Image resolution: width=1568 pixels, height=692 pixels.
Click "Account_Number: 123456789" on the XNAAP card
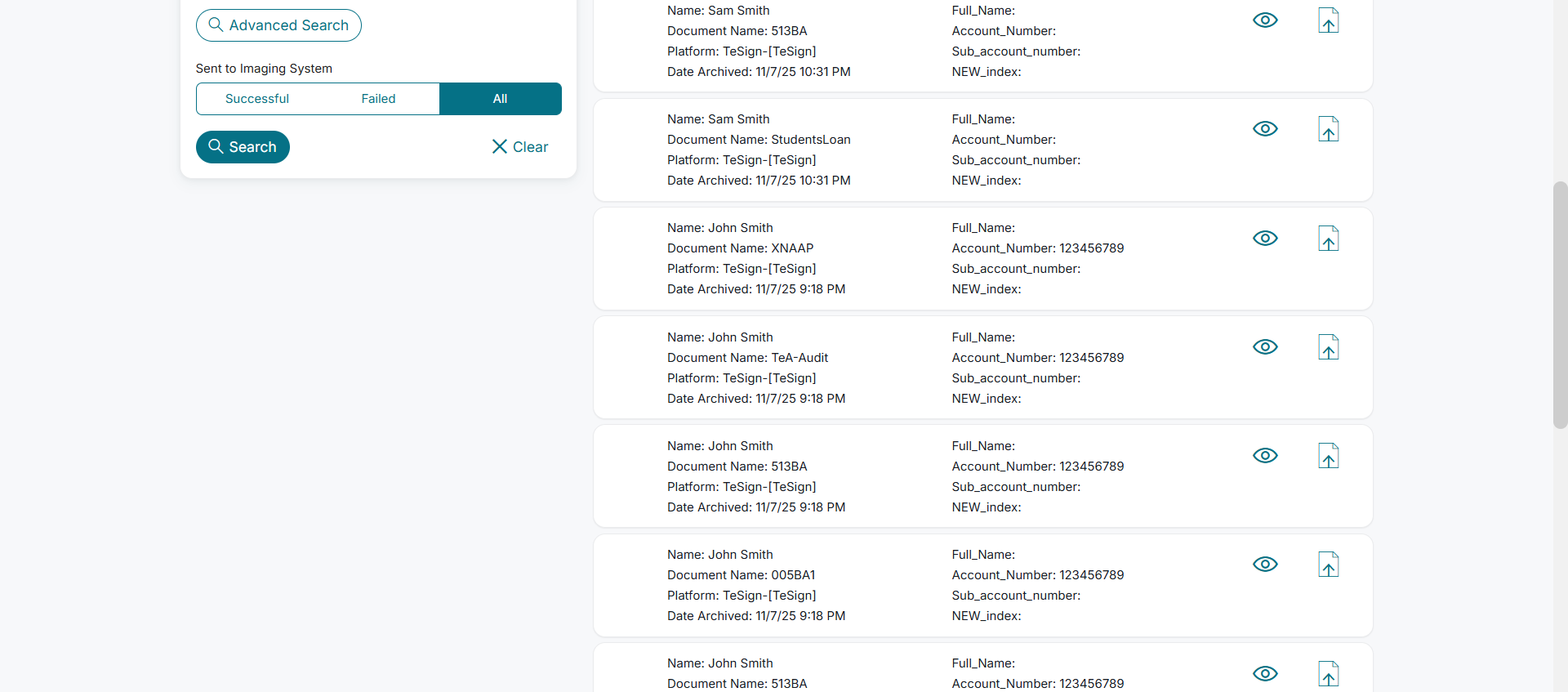(x=1037, y=248)
